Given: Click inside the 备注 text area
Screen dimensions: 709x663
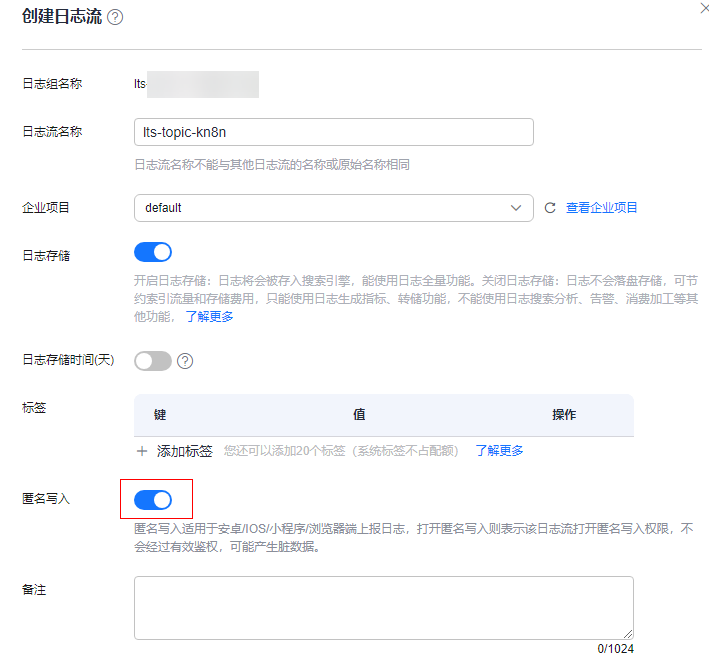Looking at the screenshot, I should coord(383,606).
